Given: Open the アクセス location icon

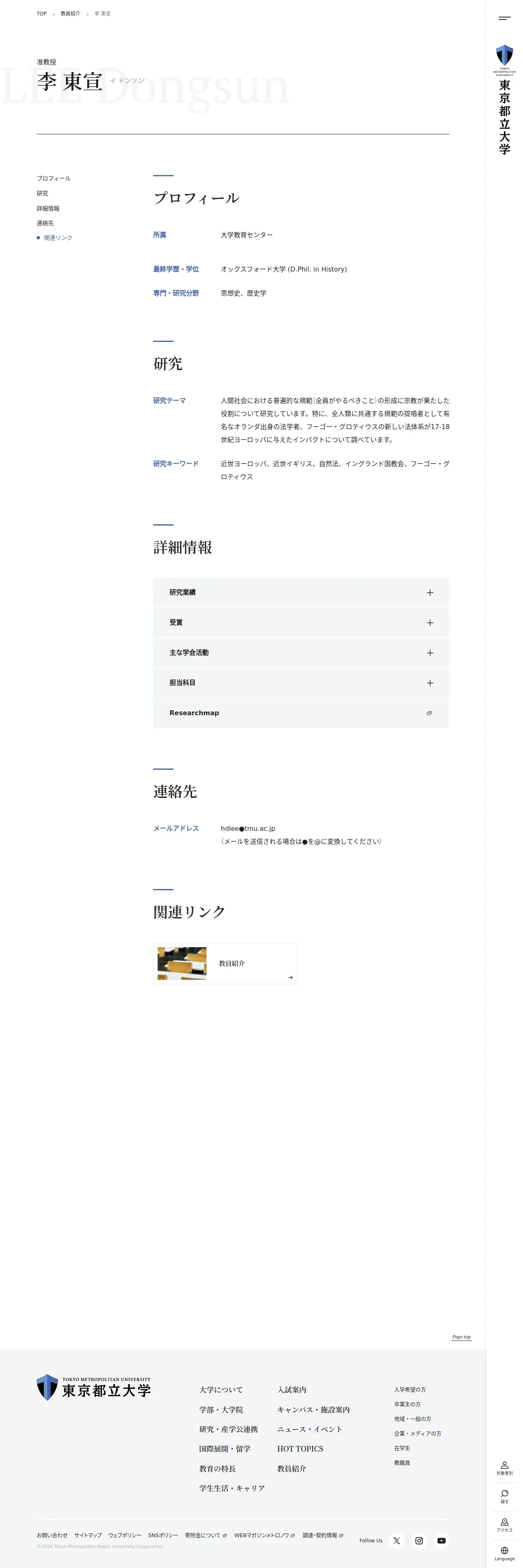Looking at the screenshot, I should point(504,1525).
